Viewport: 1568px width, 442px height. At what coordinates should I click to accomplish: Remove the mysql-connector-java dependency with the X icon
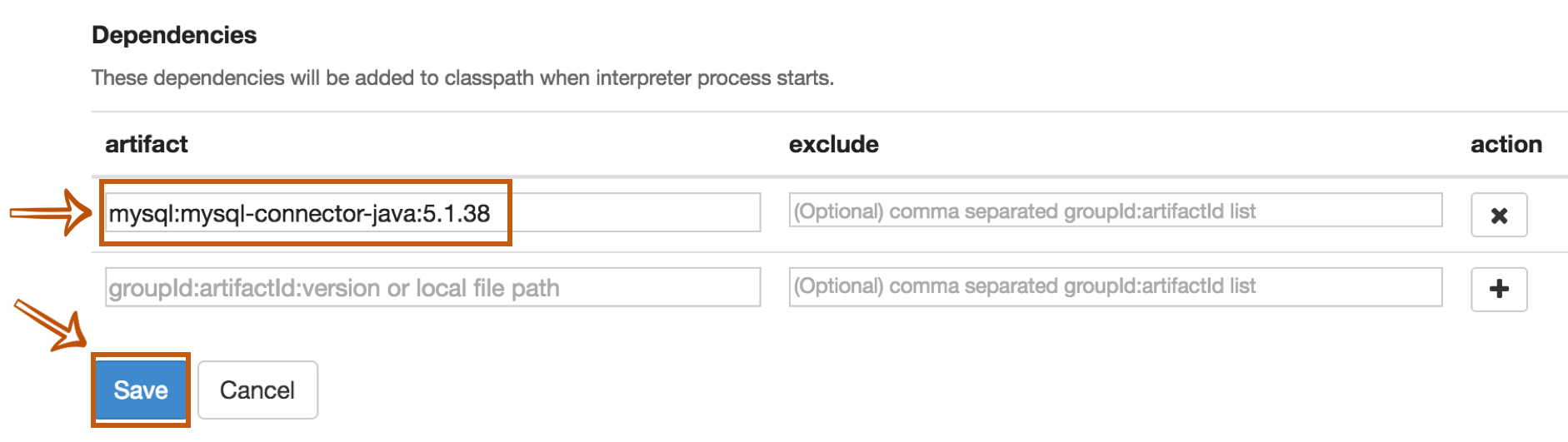click(1498, 216)
